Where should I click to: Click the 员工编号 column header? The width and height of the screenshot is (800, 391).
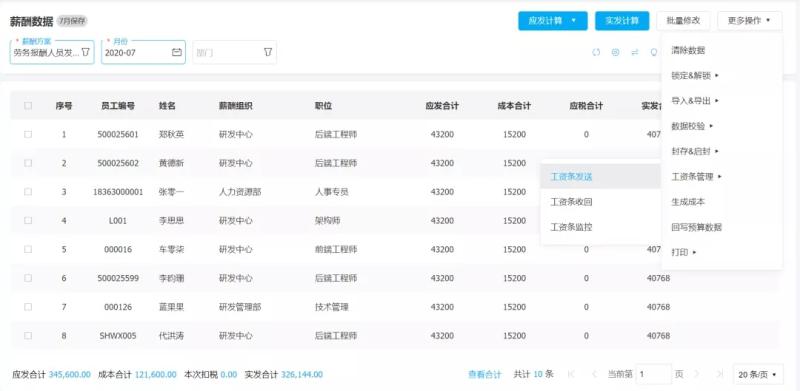tap(118, 106)
